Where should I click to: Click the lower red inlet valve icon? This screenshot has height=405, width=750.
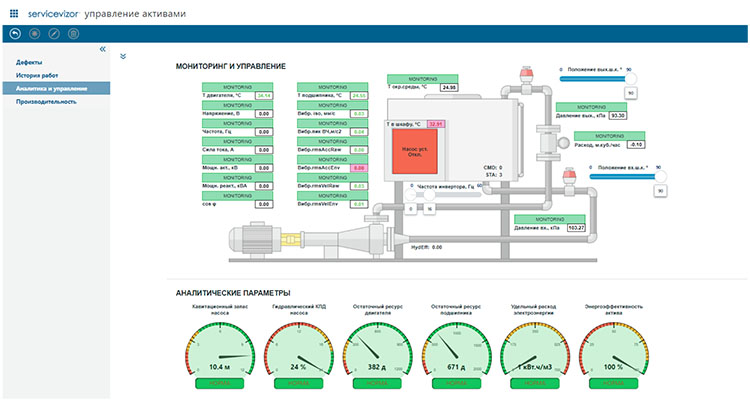[x=569, y=176]
